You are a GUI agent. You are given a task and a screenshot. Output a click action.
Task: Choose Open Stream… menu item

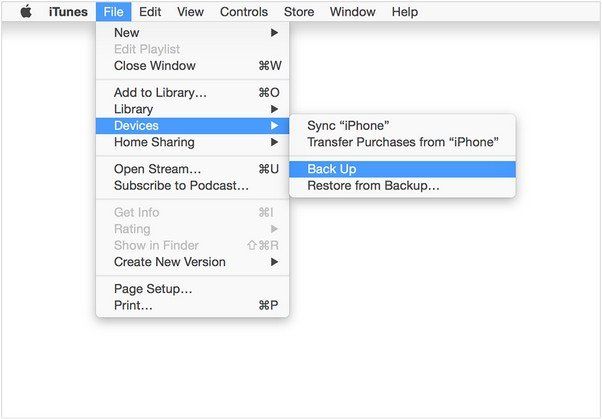coord(192,169)
